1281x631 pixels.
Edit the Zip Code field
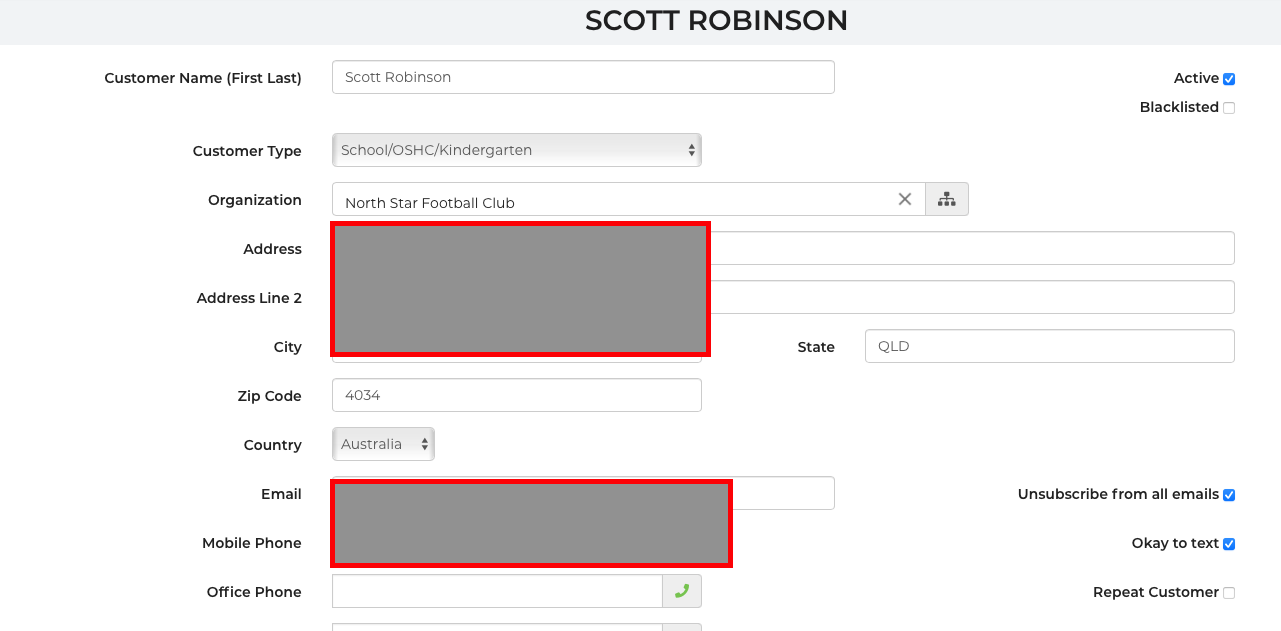tap(516, 395)
